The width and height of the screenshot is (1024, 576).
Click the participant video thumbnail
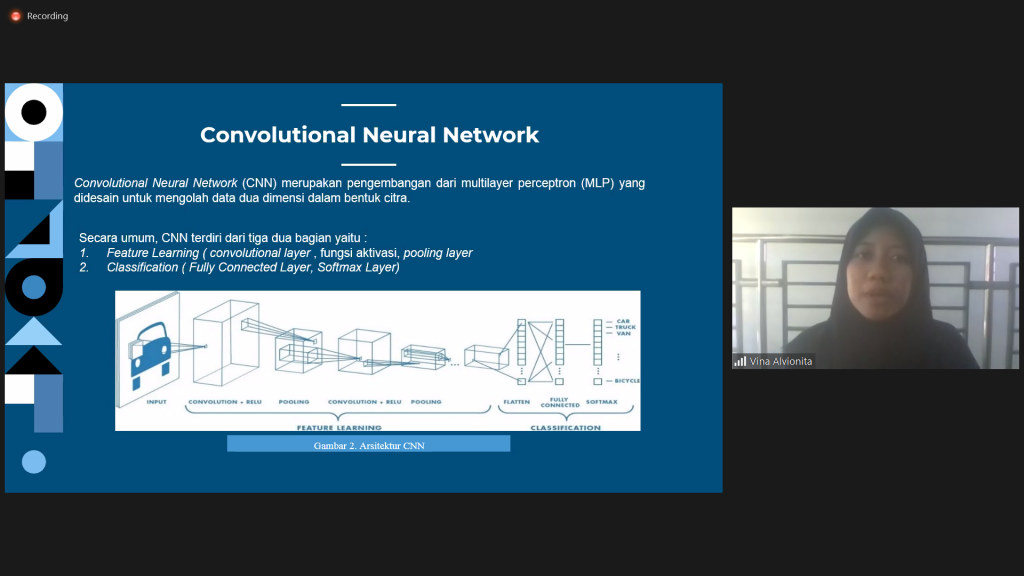[x=875, y=288]
